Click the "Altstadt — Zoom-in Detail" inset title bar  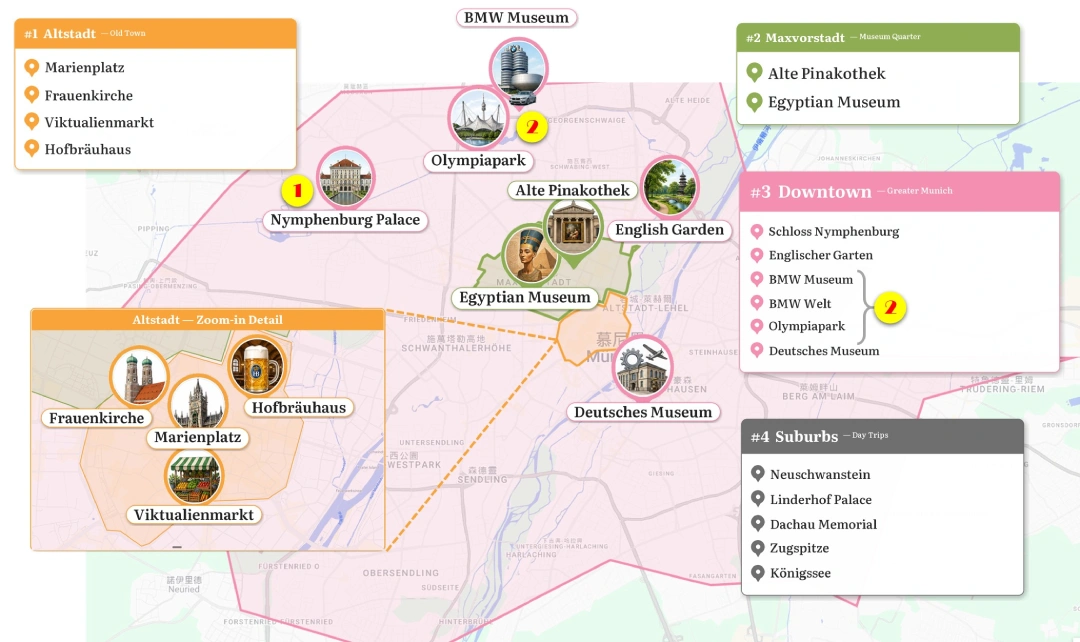coord(207,320)
